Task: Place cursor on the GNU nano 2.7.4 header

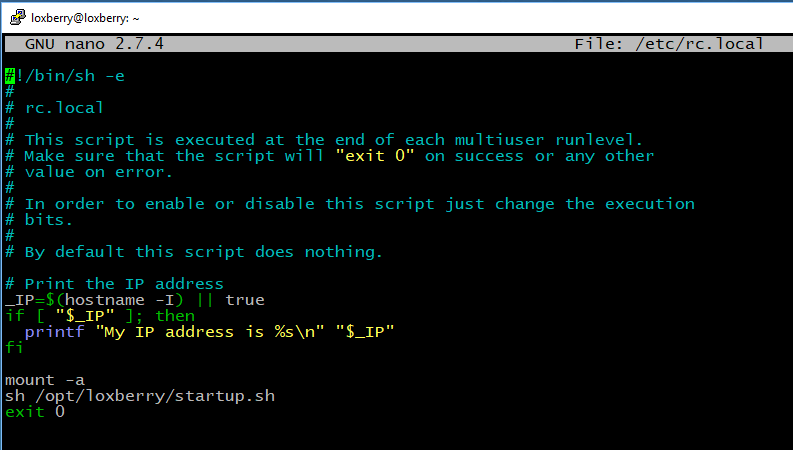Action: 95,44
